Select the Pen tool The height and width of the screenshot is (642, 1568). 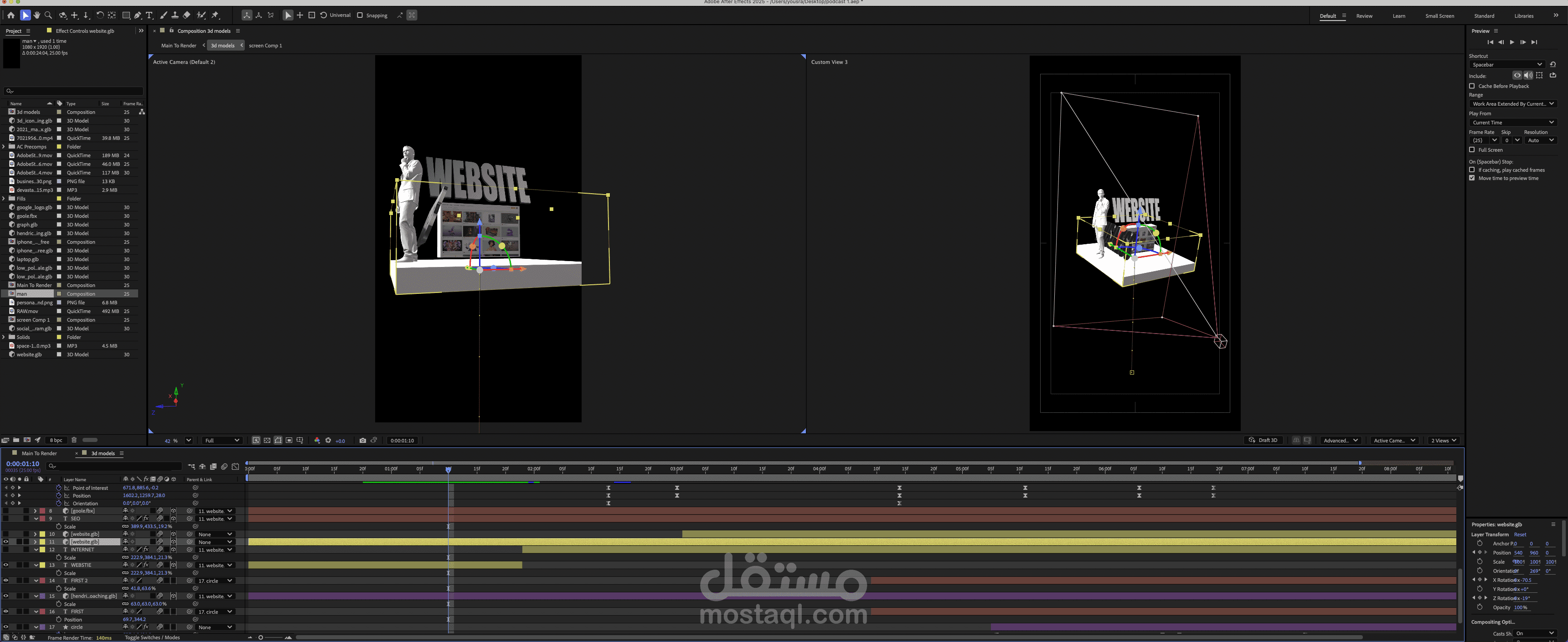[x=138, y=15]
